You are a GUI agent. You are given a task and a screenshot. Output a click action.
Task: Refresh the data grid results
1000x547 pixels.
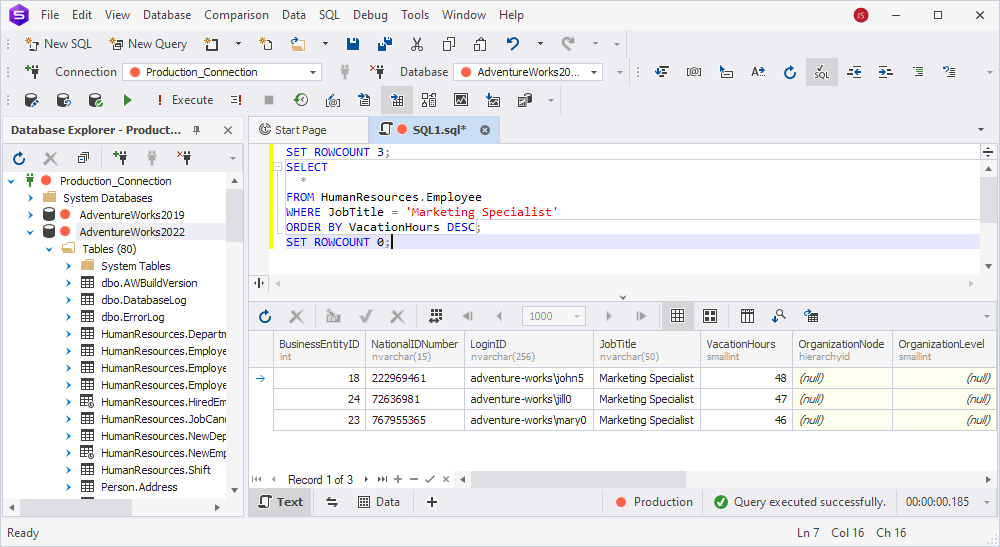pos(265,316)
